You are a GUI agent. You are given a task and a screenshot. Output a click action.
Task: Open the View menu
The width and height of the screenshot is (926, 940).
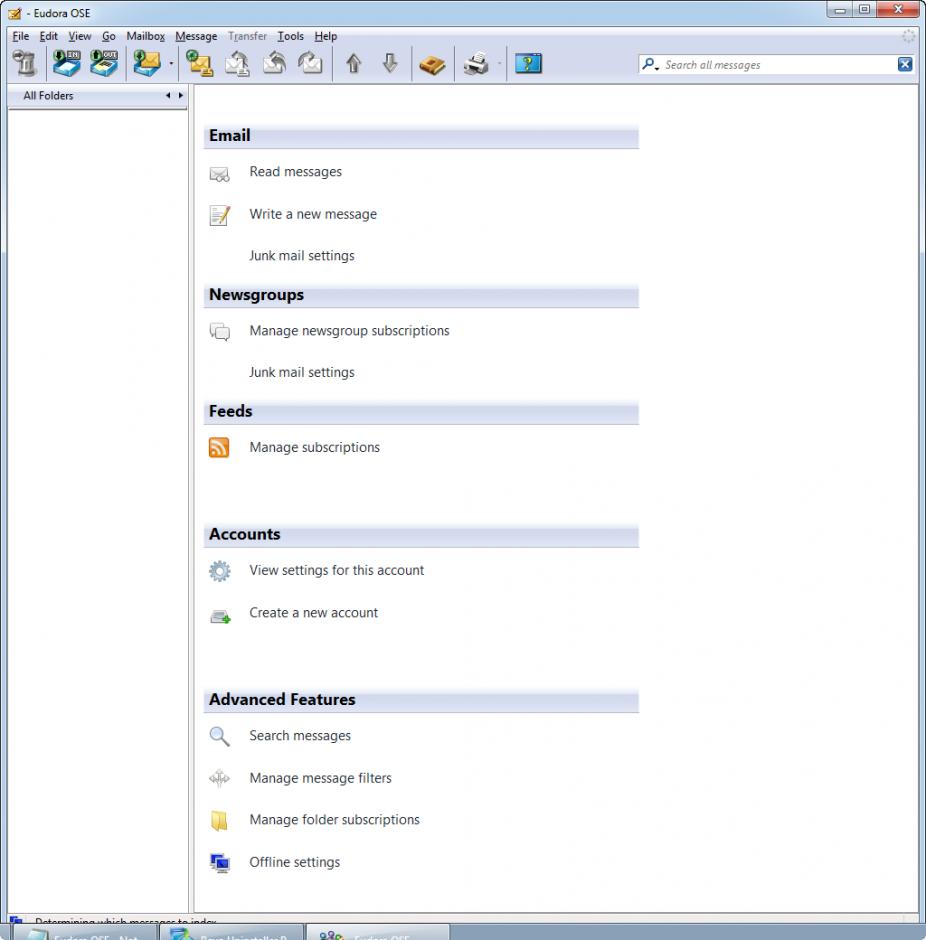(x=80, y=36)
